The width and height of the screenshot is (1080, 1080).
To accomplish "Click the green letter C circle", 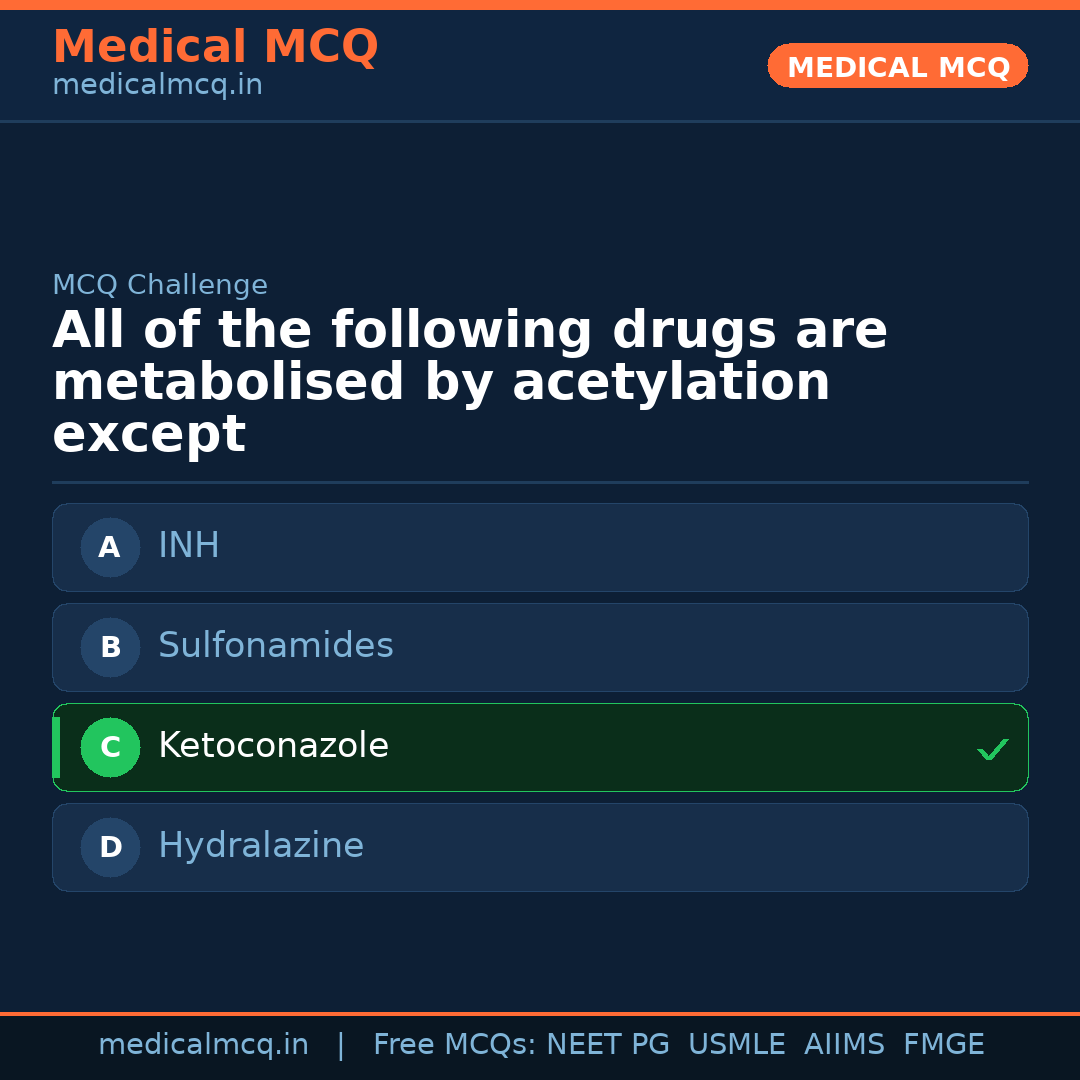I will pyautogui.click(x=110, y=747).
